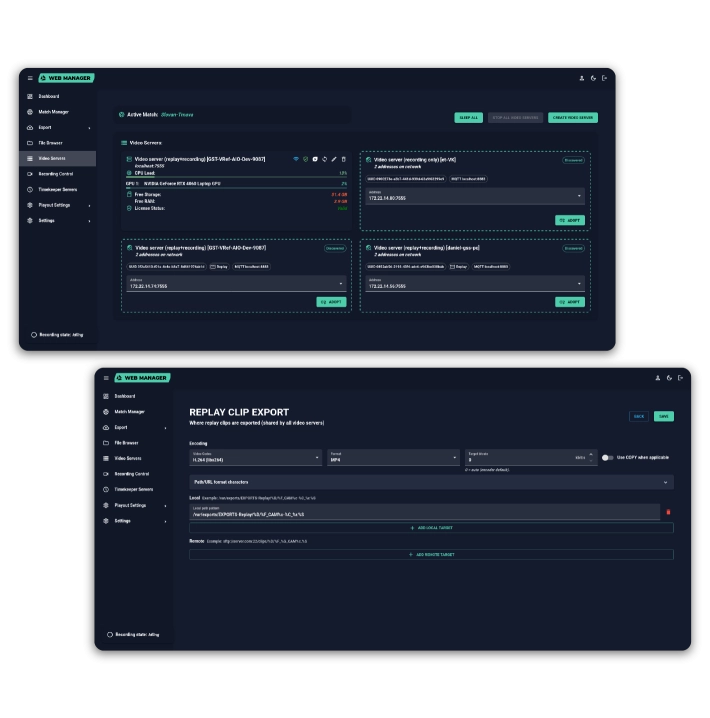Select highlighted Video Servers sidebar item in top window
The width and height of the screenshot is (710, 718).
[58, 158]
